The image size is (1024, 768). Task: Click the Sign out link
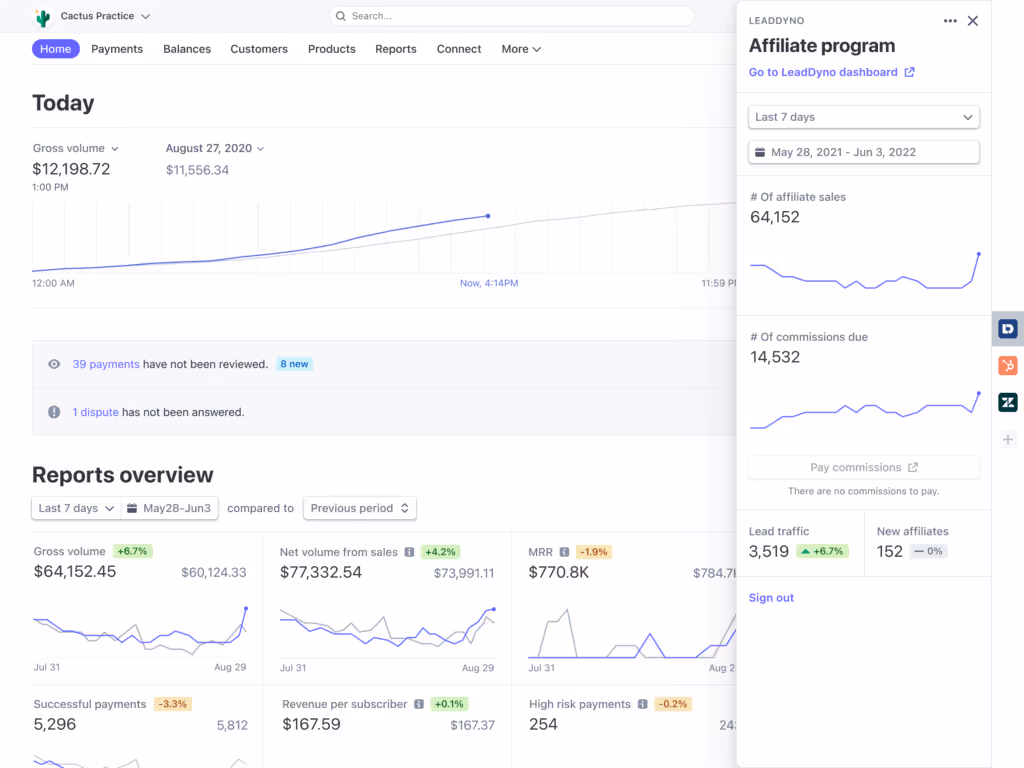tap(770, 596)
